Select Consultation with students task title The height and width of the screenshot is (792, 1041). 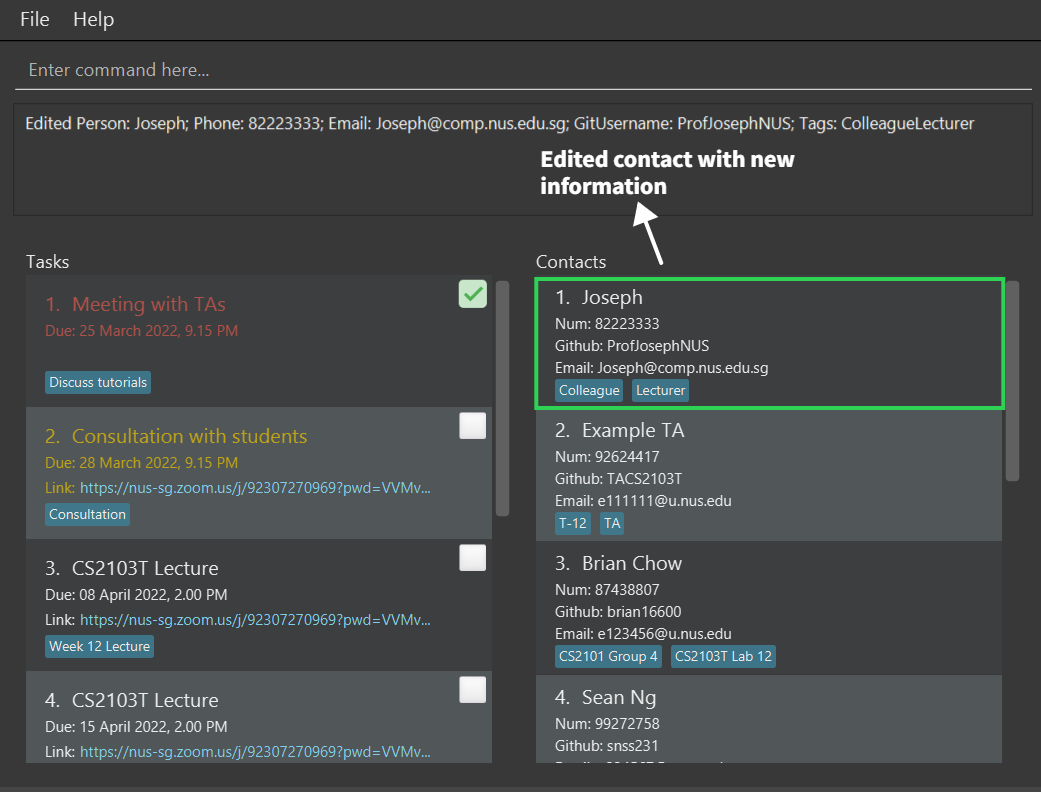(x=189, y=436)
